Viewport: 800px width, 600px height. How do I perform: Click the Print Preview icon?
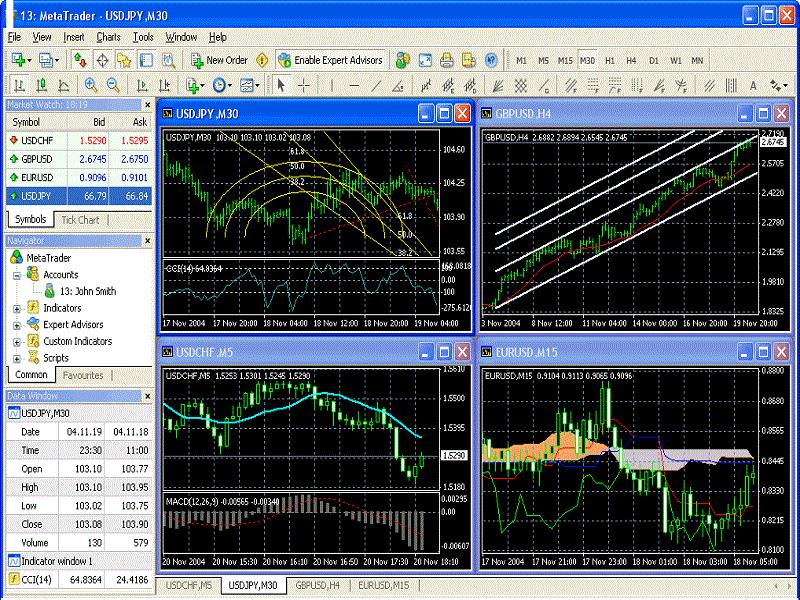click(469, 60)
